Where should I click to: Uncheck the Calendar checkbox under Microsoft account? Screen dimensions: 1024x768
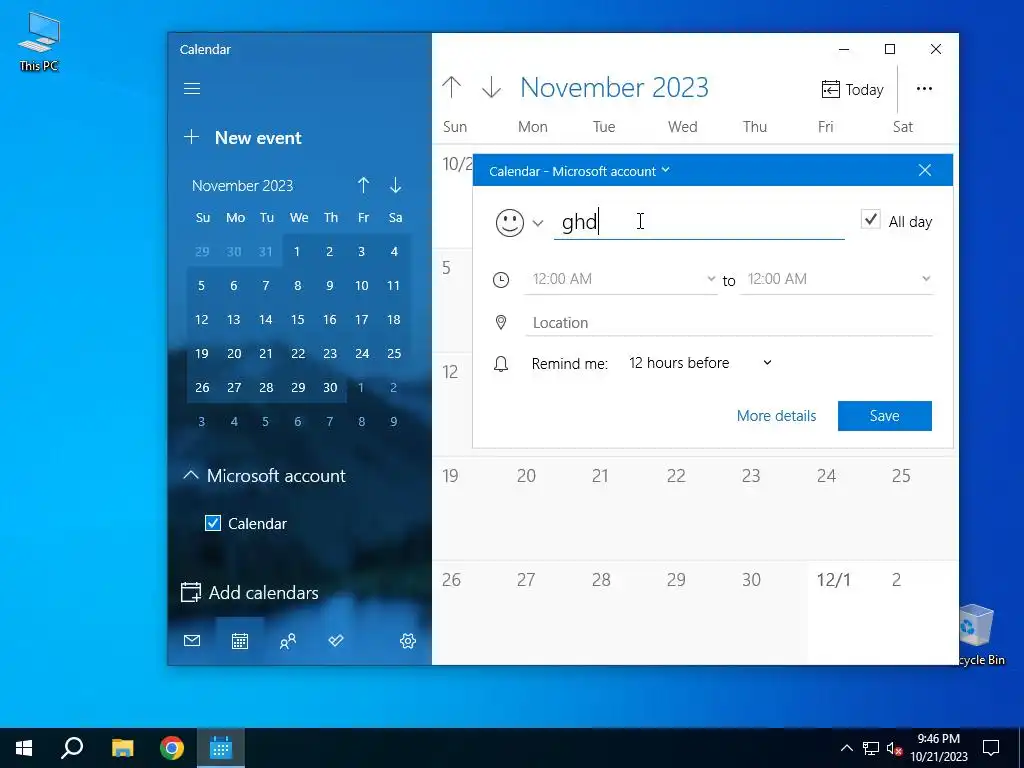click(x=213, y=523)
